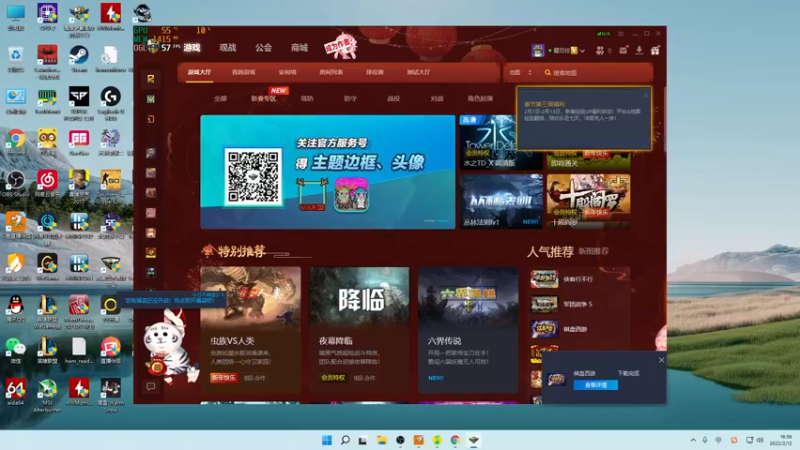Open the 军团战争 5 popular entry
The image size is (800, 450).
579,304
